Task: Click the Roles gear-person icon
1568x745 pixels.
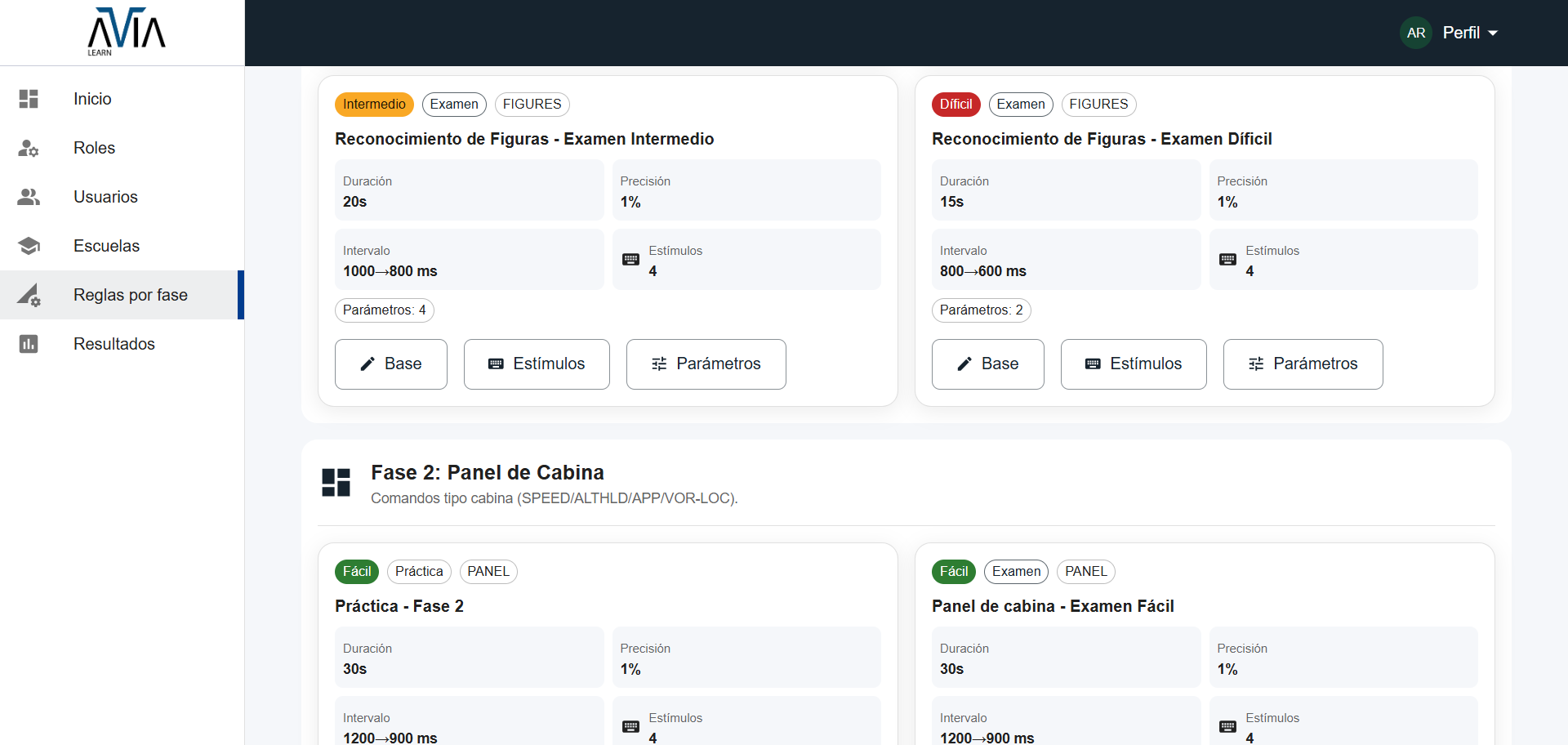Action: [29, 148]
